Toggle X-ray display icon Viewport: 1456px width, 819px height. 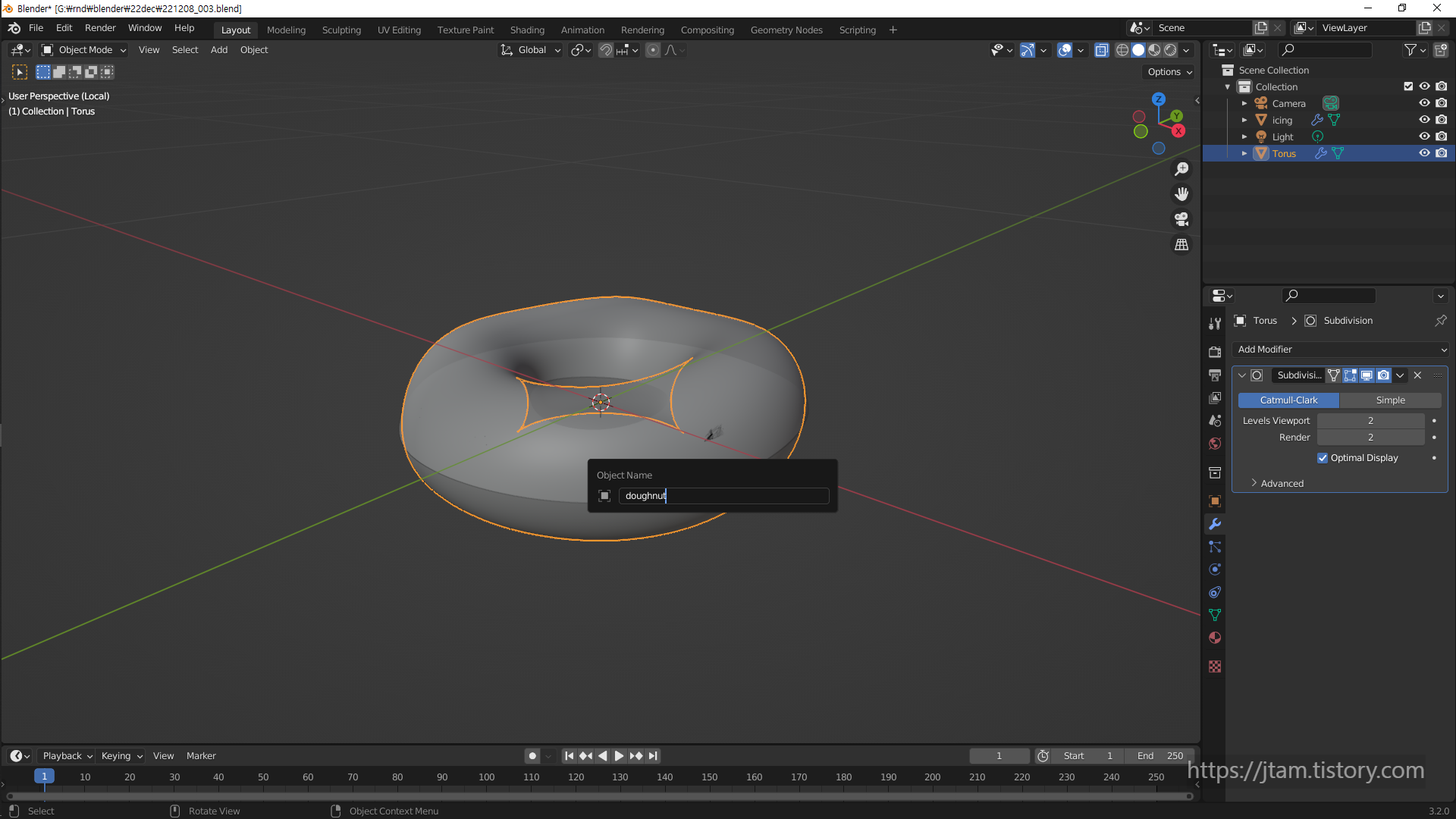(x=1102, y=50)
